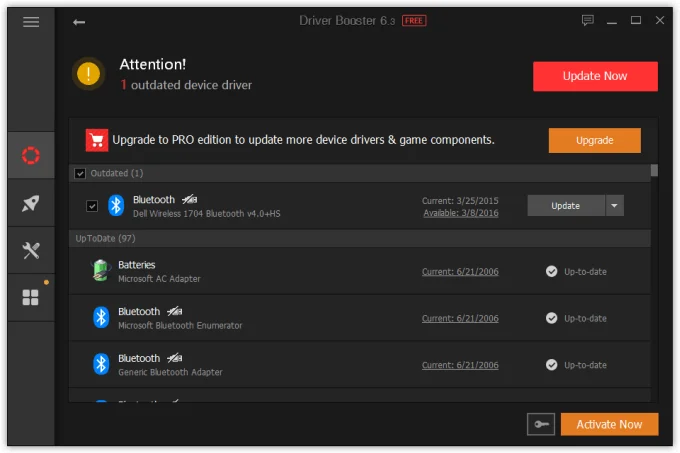Image resolution: width=680 pixels, height=453 pixels.
Task: Click the back arrow icon
Action: pyautogui.click(x=79, y=22)
